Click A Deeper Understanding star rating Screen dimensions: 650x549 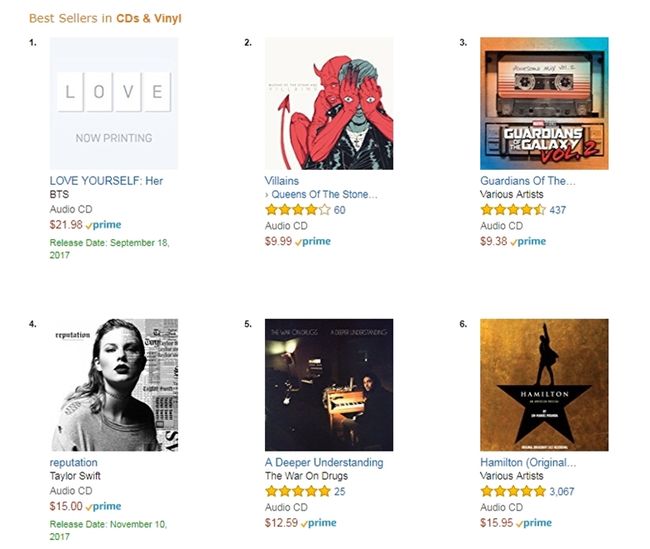pos(297,492)
